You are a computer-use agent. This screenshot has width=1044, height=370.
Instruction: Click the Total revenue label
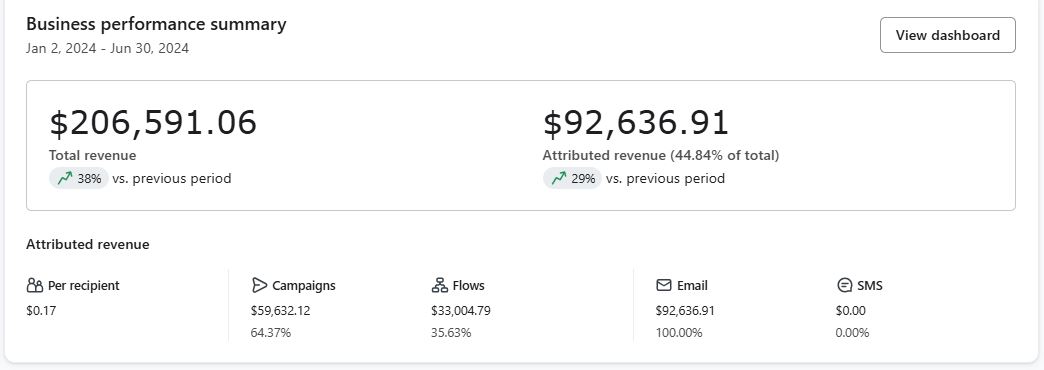click(93, 155)
